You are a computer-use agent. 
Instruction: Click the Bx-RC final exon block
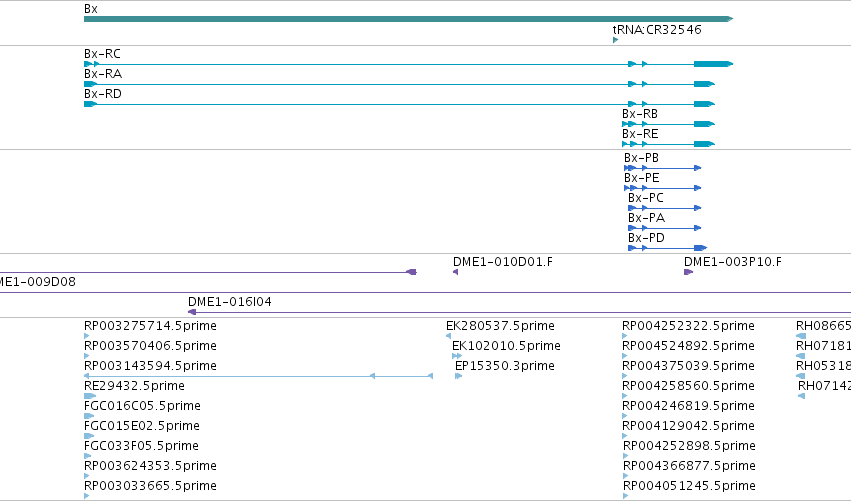tap(713, 64)
